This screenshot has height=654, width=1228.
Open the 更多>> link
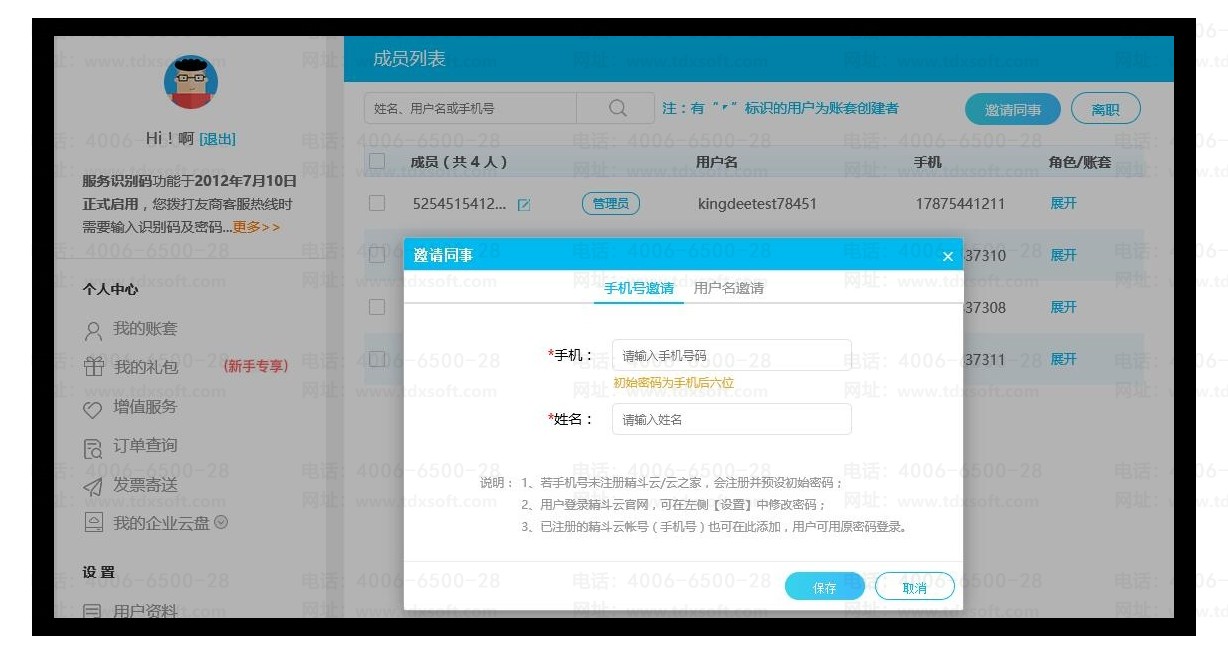[x=256, y=227]
